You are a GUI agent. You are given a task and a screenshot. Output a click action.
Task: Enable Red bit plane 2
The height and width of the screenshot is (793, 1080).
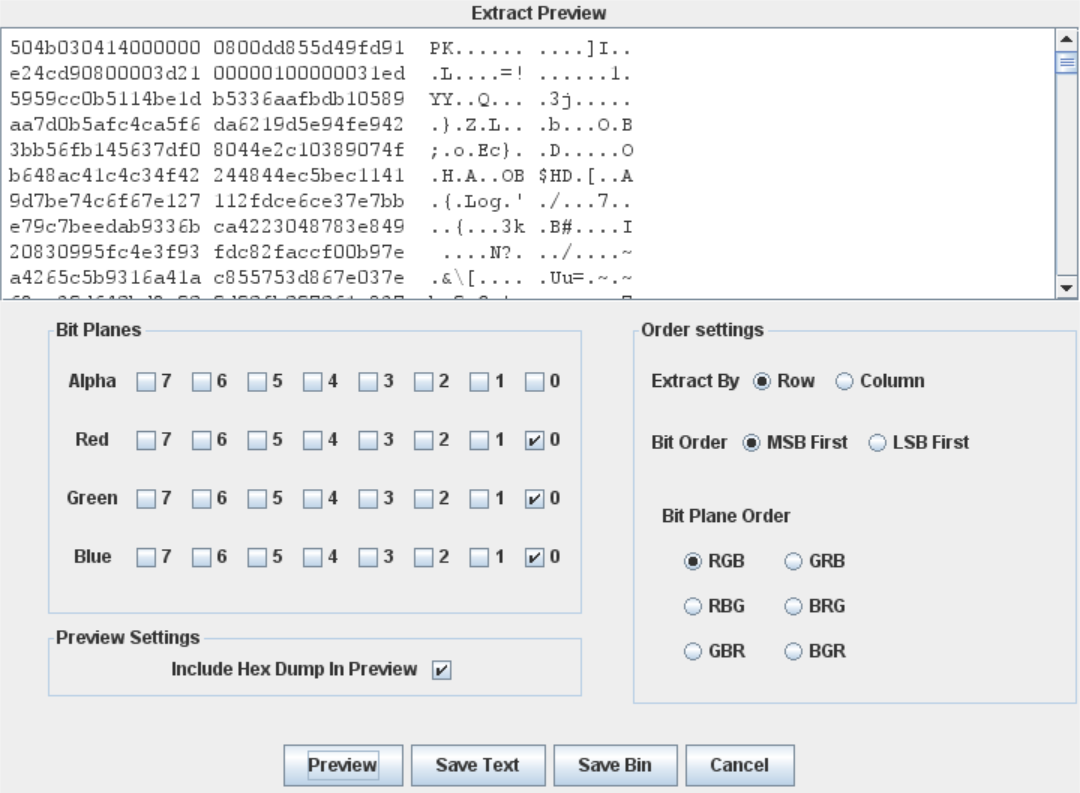click(424, 440)
